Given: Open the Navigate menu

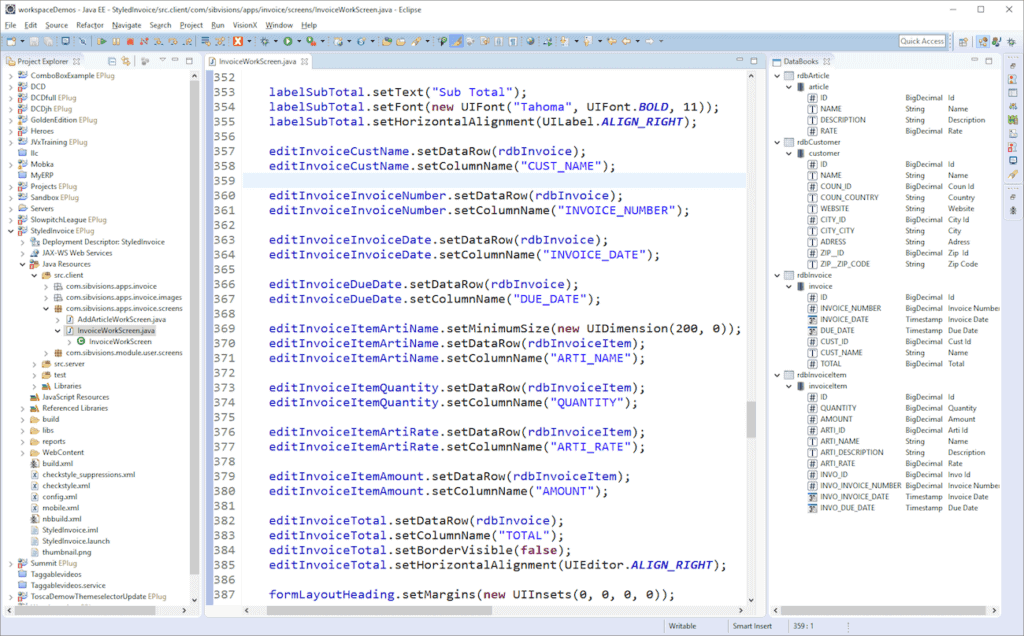Looking at the screenshot, I should tap(126, 25).
